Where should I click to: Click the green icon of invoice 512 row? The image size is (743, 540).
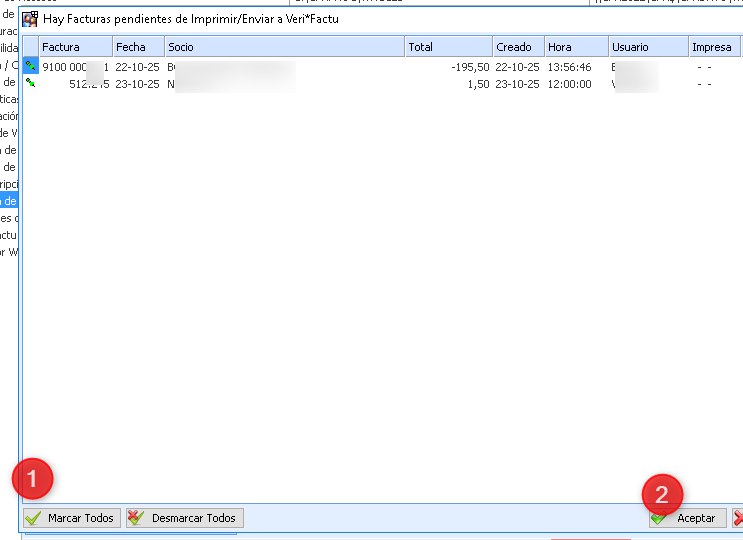(x=30, y=84)
